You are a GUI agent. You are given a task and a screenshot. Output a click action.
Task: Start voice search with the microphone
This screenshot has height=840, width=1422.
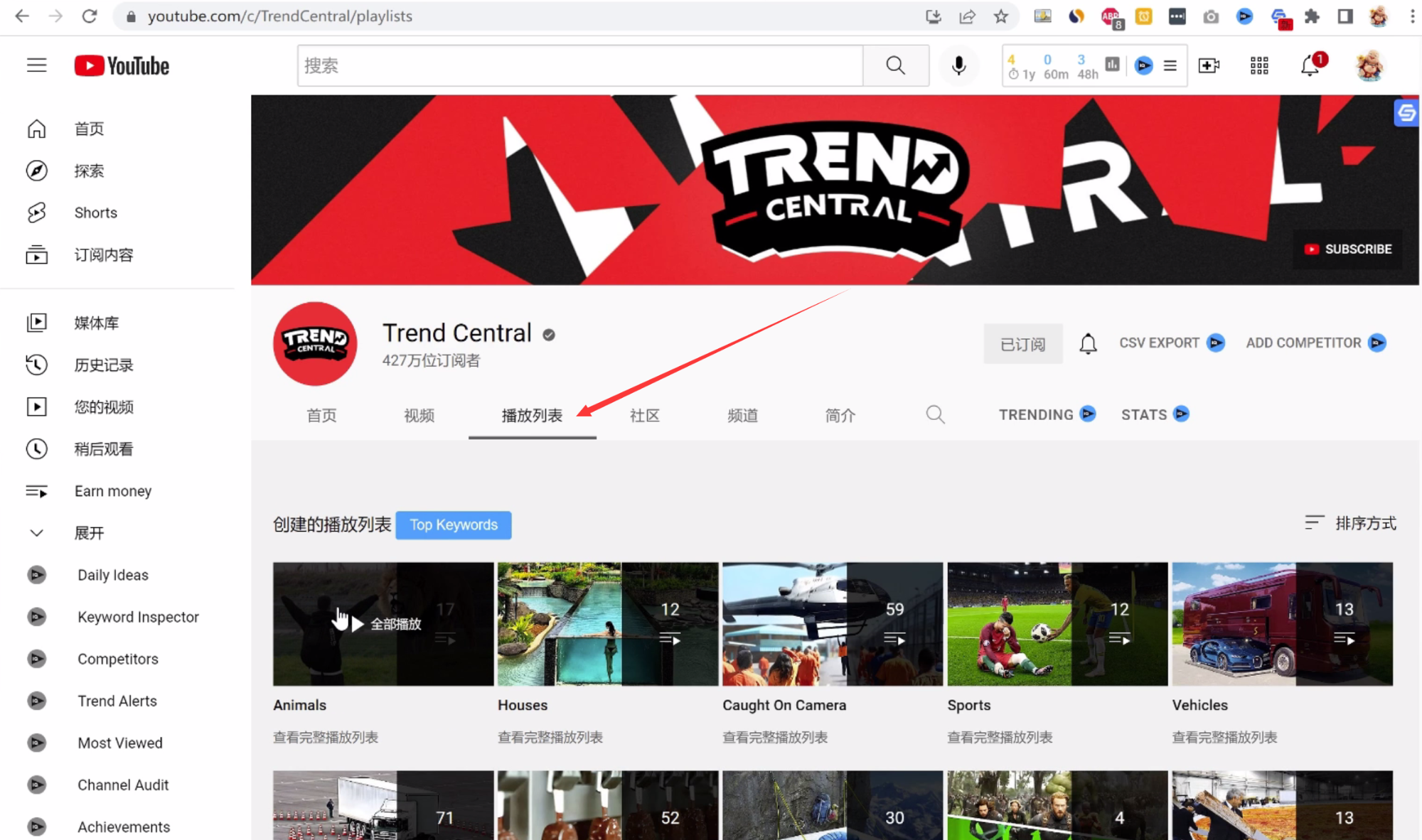tap(958, 65)
